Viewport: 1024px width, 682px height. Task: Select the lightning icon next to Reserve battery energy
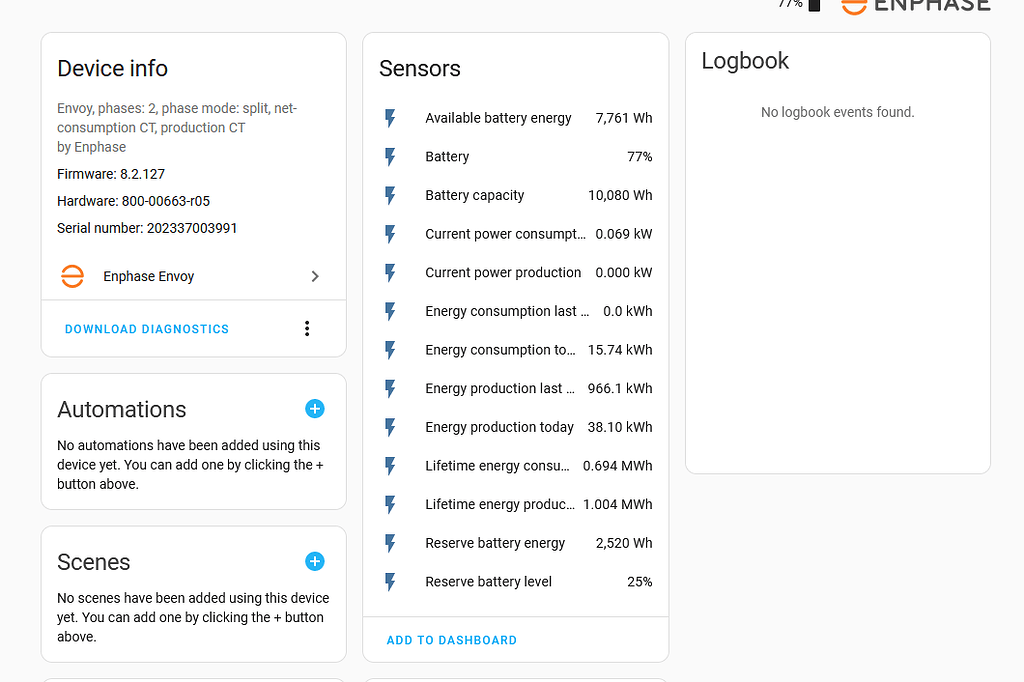coord(389,542)
